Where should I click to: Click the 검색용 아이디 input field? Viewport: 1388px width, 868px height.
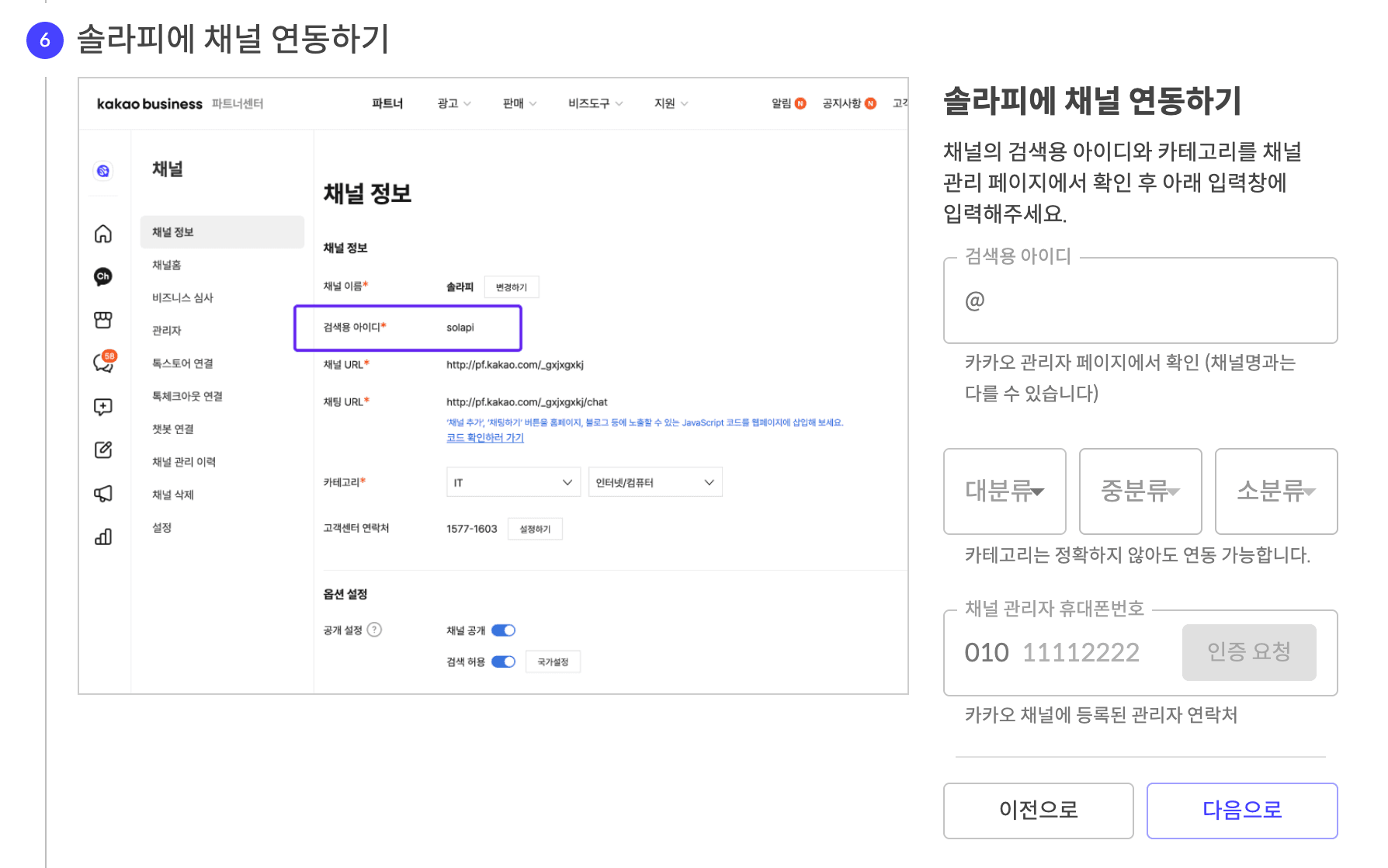1140,300
